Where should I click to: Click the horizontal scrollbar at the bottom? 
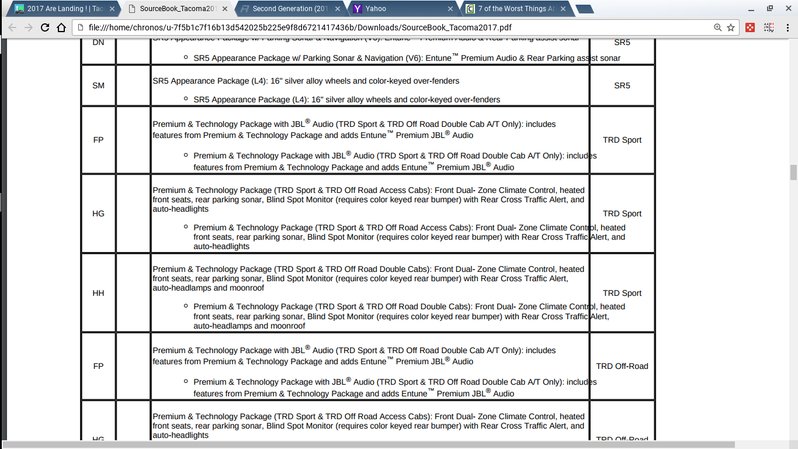tap(367, 445)
